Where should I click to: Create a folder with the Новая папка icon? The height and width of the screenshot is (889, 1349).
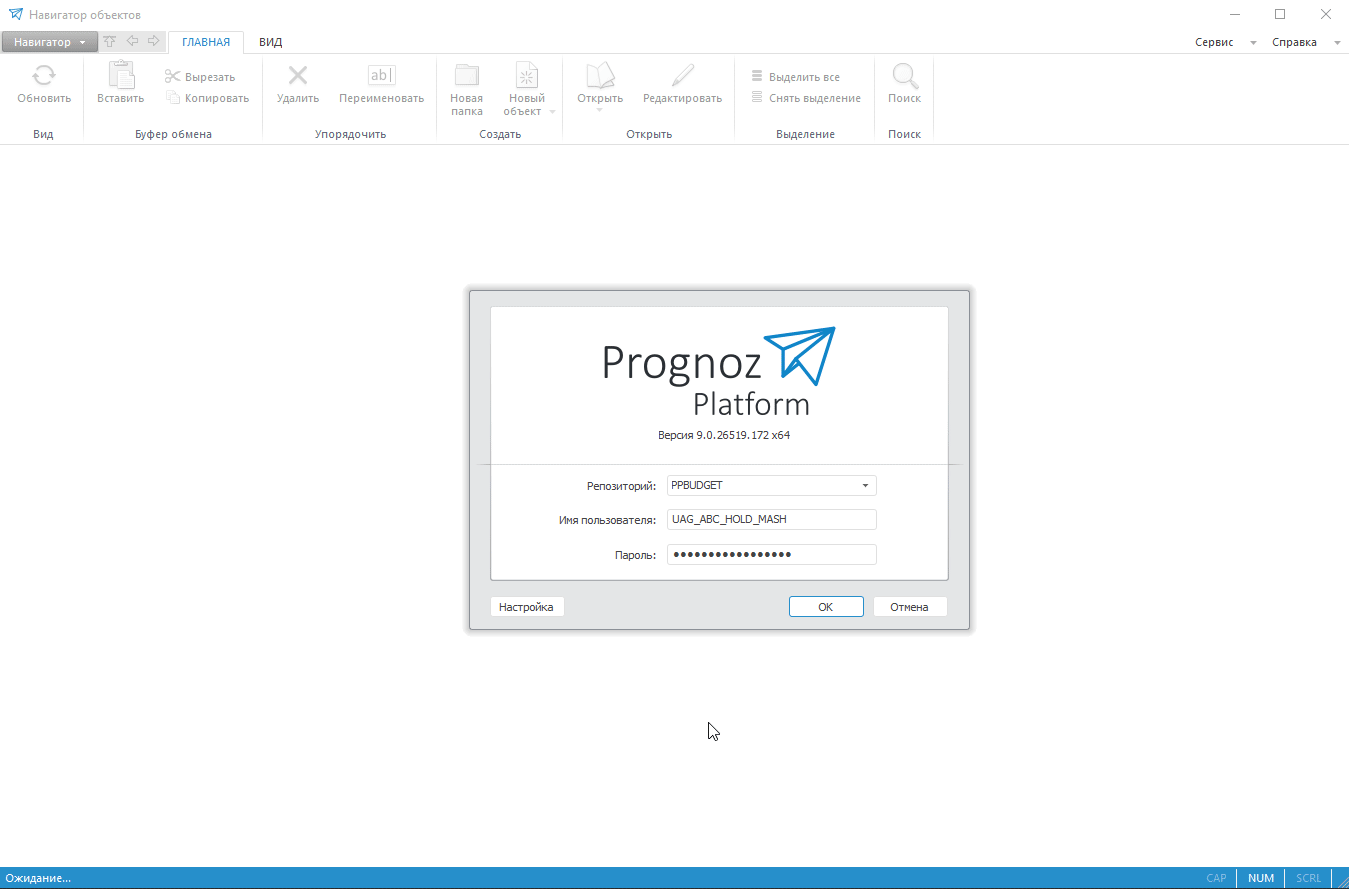pyautogui.click(x=467, y=76)
